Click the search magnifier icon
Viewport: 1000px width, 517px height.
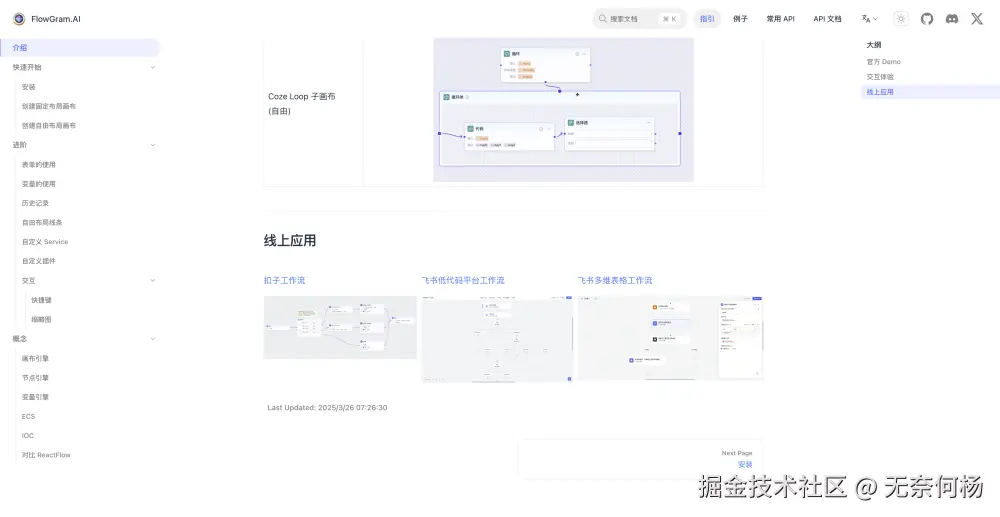603,19
